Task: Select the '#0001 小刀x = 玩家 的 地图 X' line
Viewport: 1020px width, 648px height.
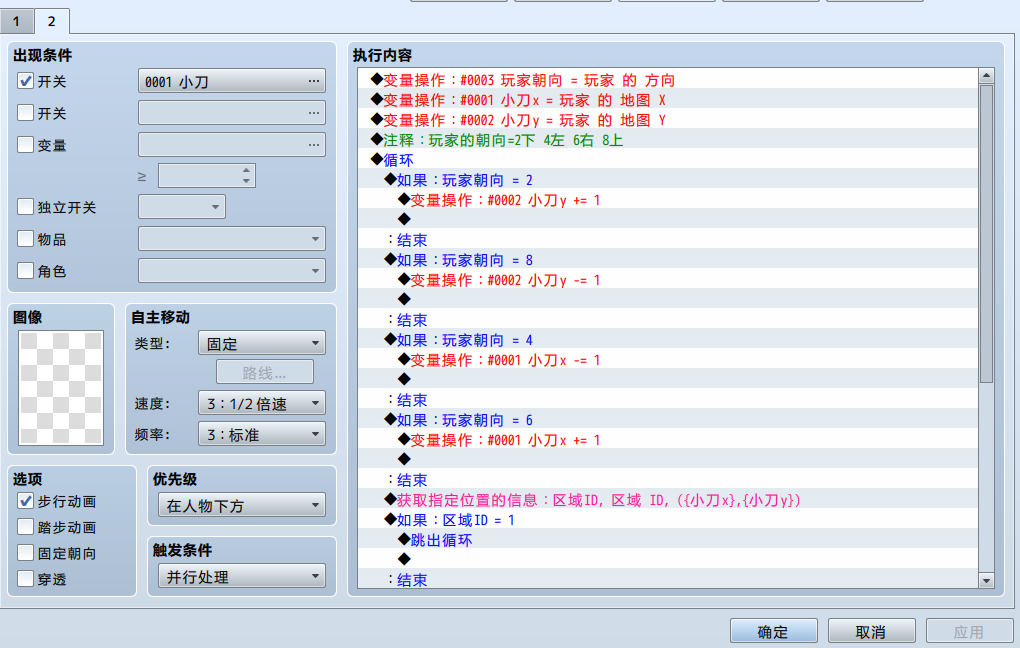Action: point(667,100)
